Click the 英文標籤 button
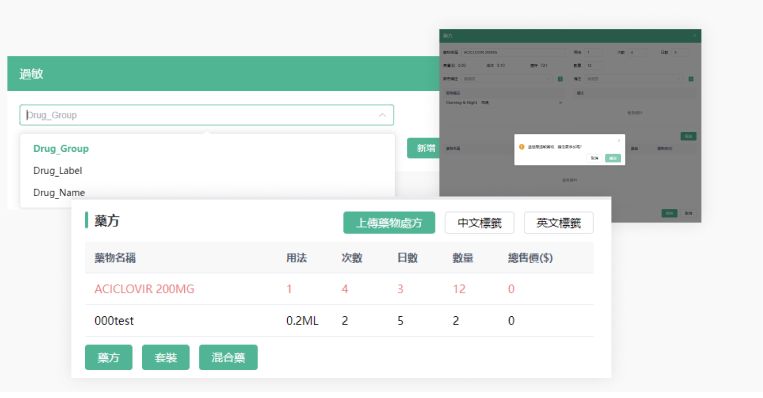Viewport: 763px width, 398px height. (x=559, y=223)
